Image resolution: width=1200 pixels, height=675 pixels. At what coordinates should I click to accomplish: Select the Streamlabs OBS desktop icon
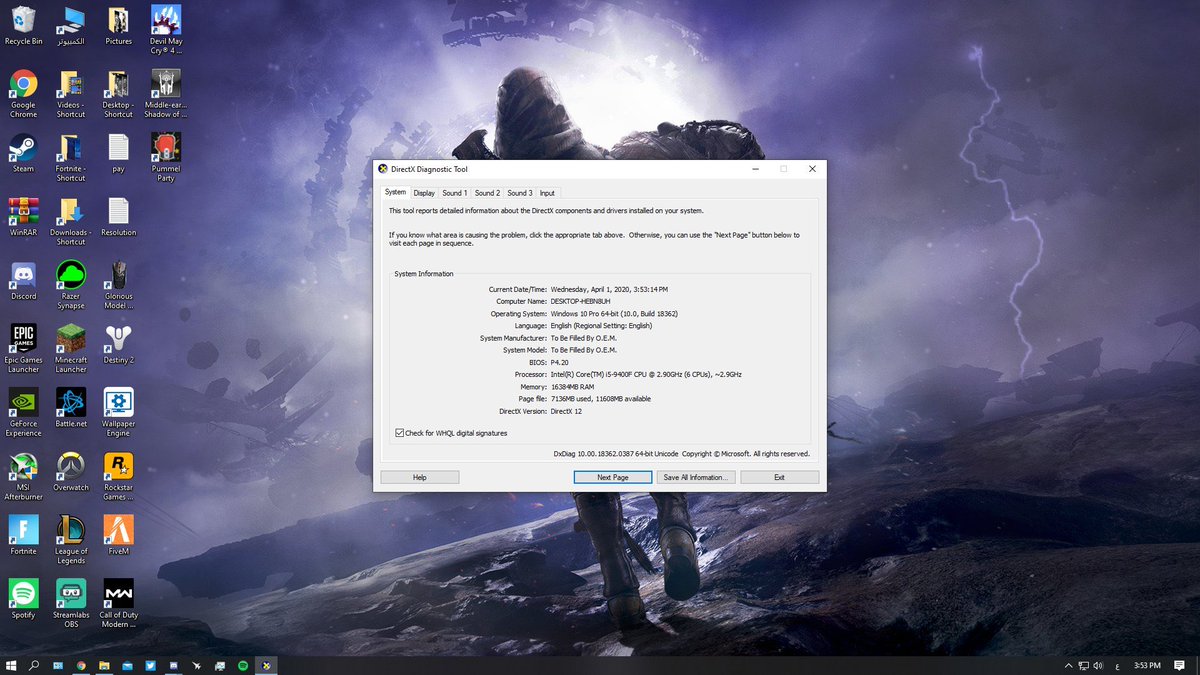click(x=71, y=603)
